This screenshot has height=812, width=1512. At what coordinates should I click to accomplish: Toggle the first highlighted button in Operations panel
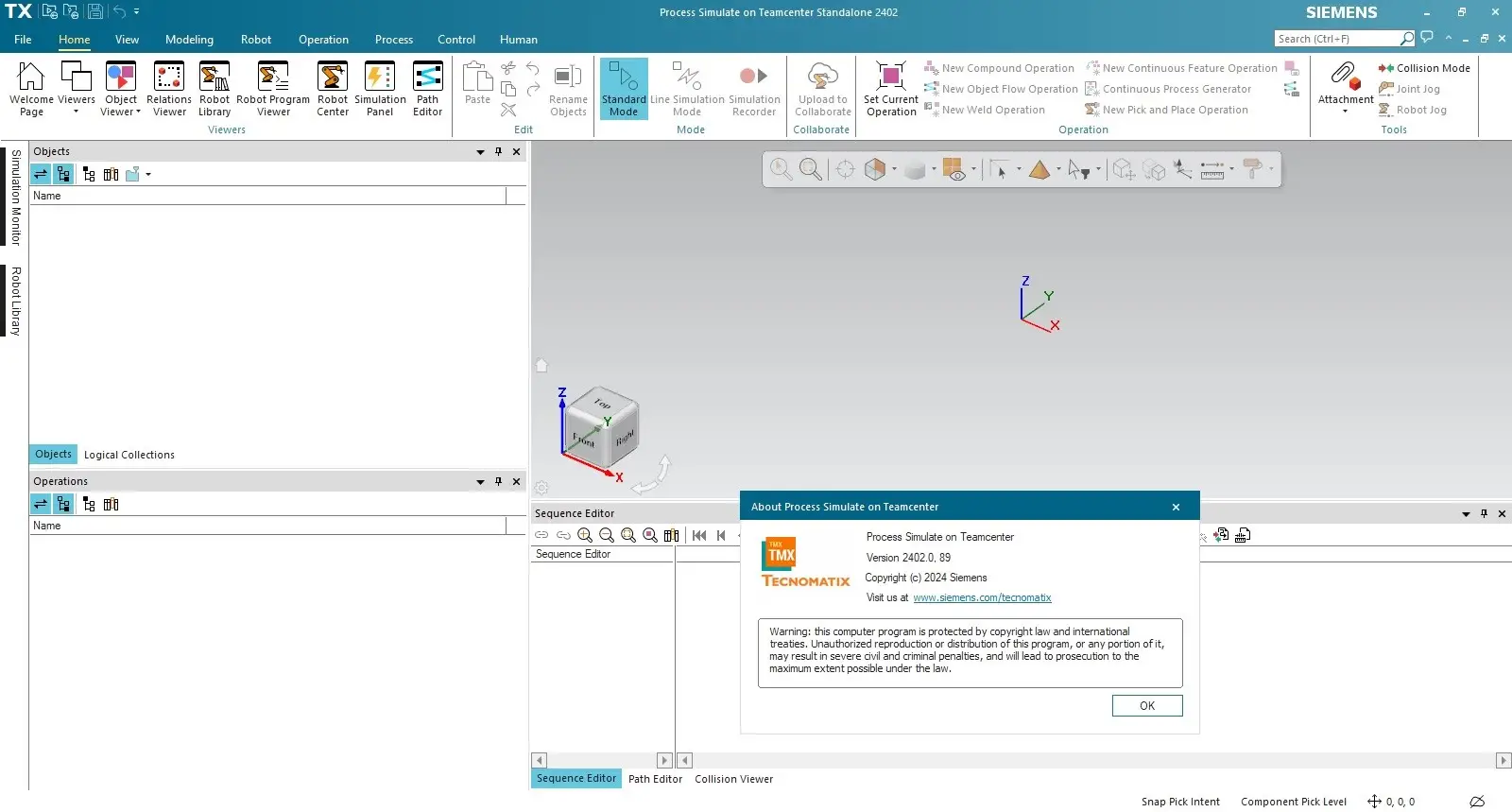click(x=41, y=504)
